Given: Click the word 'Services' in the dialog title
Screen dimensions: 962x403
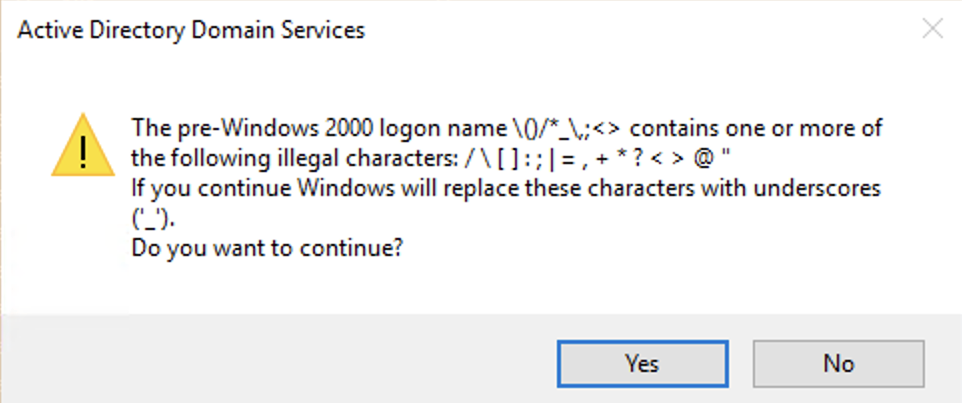Looking at the screenshot, I should pos(326,30).
